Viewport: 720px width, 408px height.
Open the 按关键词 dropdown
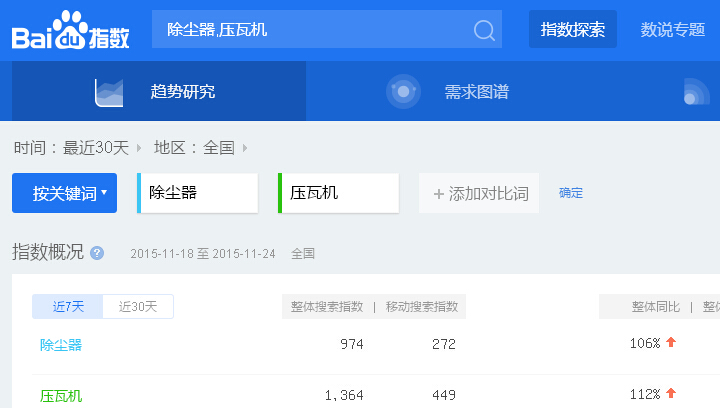click(x=64, y=193)
